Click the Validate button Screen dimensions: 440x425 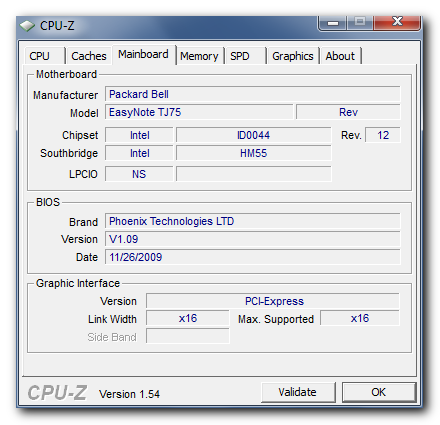pos(298,392)
